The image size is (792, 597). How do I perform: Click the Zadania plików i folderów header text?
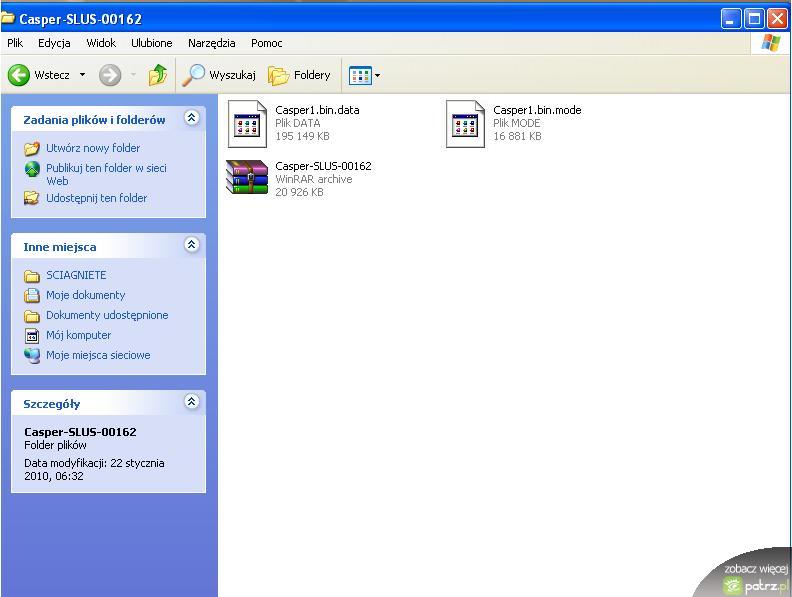pyautogui.click(x=94, y=120)
